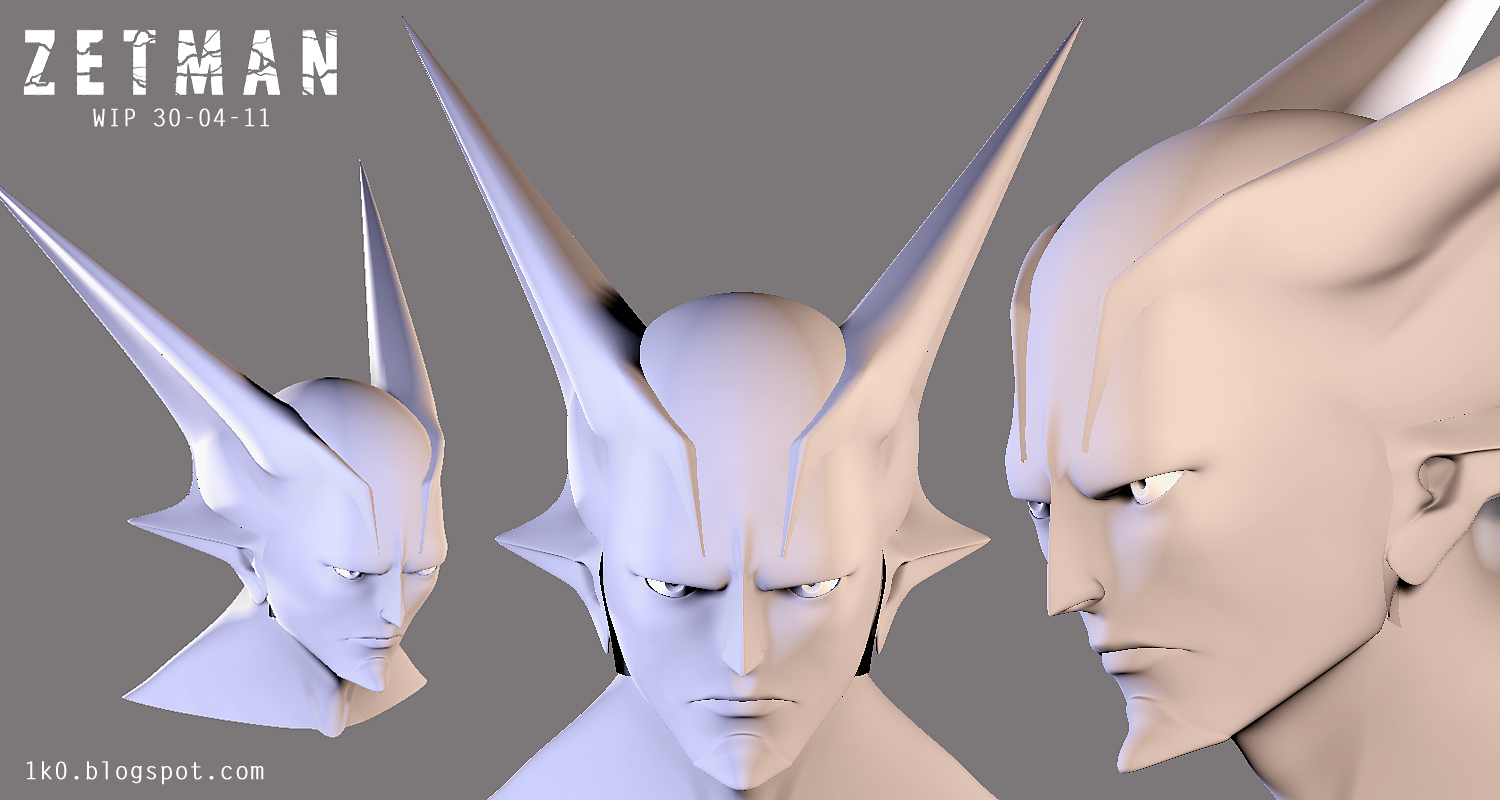Click the ZETMAN title text
The image size is (1500, 800).
181,63
